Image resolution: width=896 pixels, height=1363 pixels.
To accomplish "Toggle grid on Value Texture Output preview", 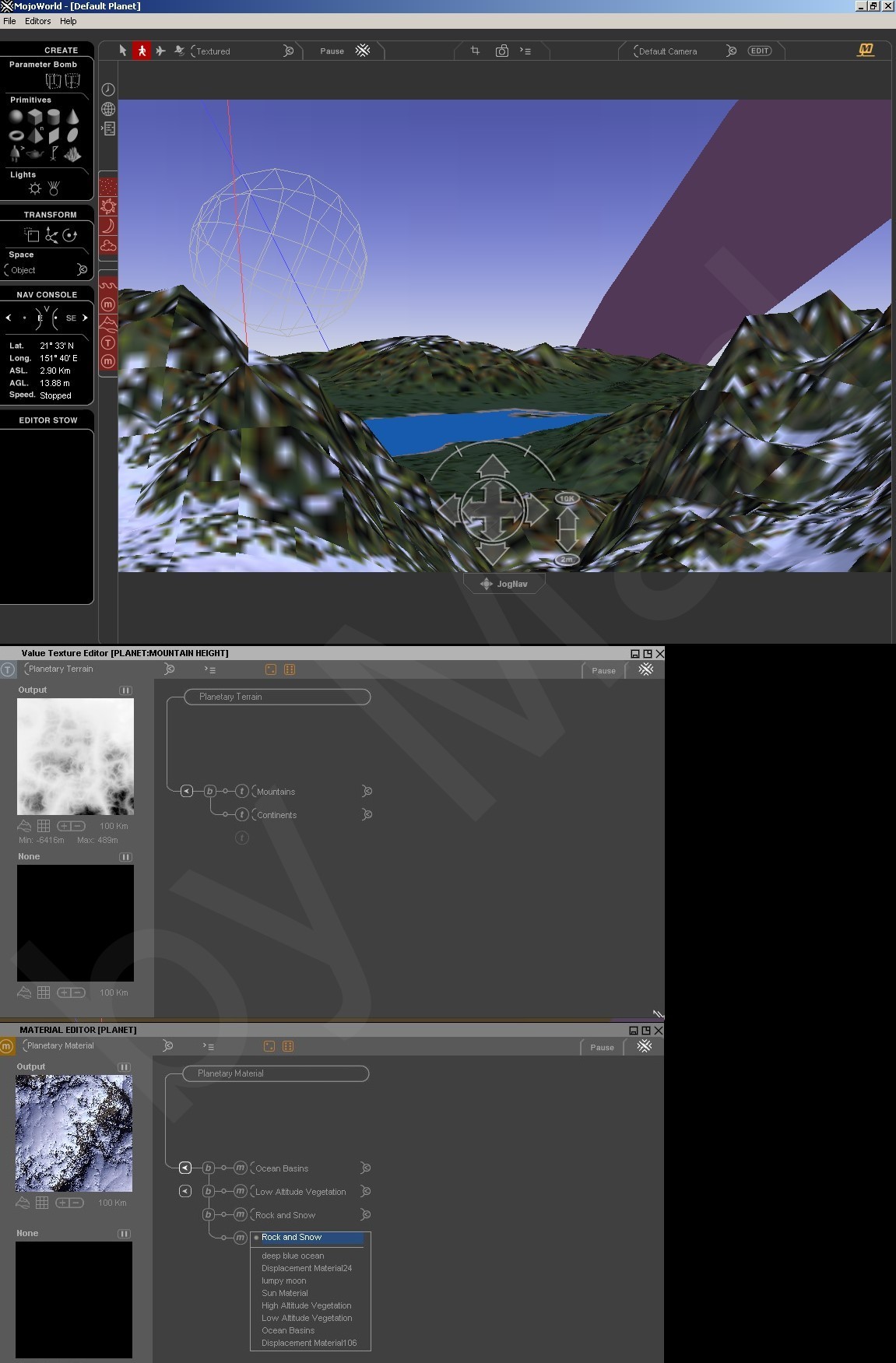I will pyautogui.click(x=44, y=826).
